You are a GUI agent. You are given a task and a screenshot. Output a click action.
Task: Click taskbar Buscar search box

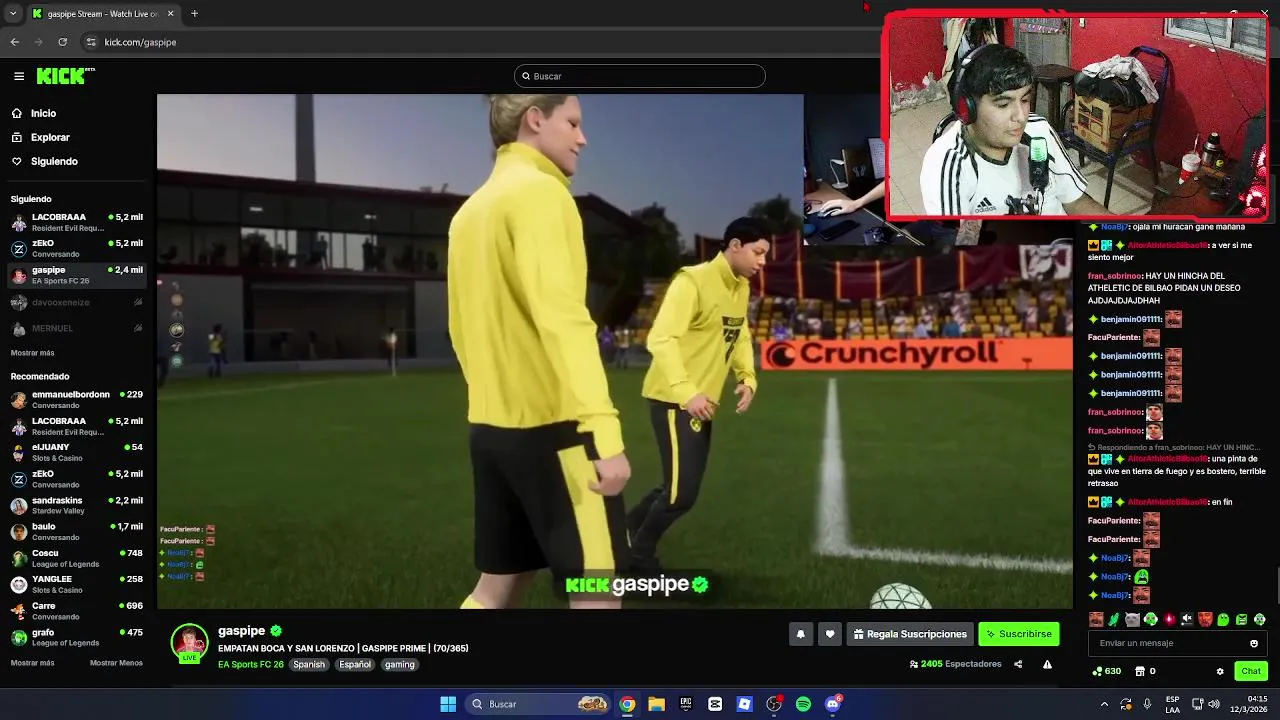pos(539,704)
